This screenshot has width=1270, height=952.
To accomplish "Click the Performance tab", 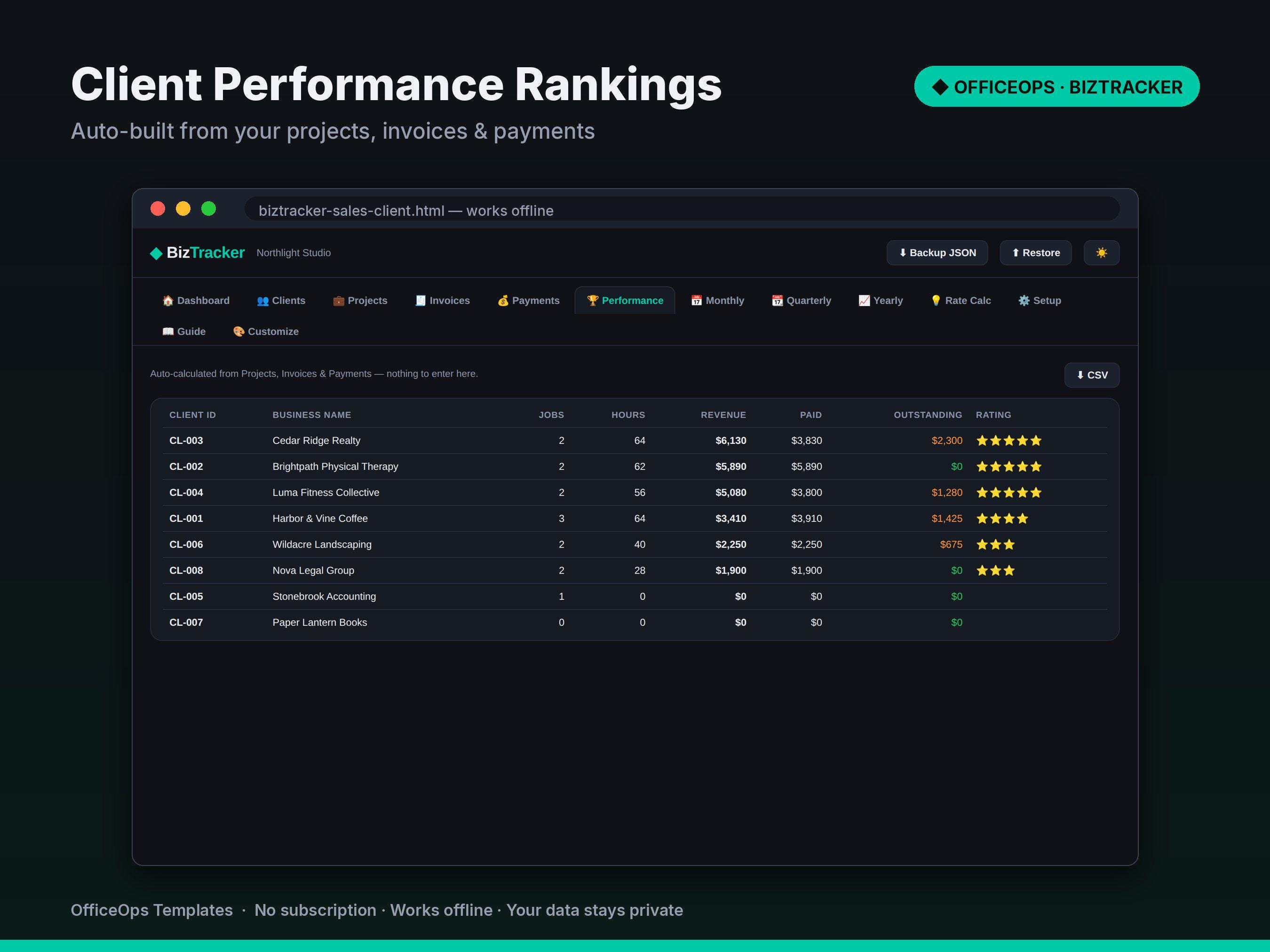I will tap(625, 300).
